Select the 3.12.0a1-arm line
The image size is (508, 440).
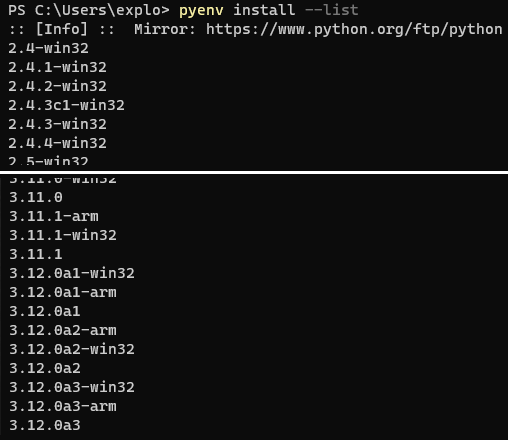pos(63,292)
